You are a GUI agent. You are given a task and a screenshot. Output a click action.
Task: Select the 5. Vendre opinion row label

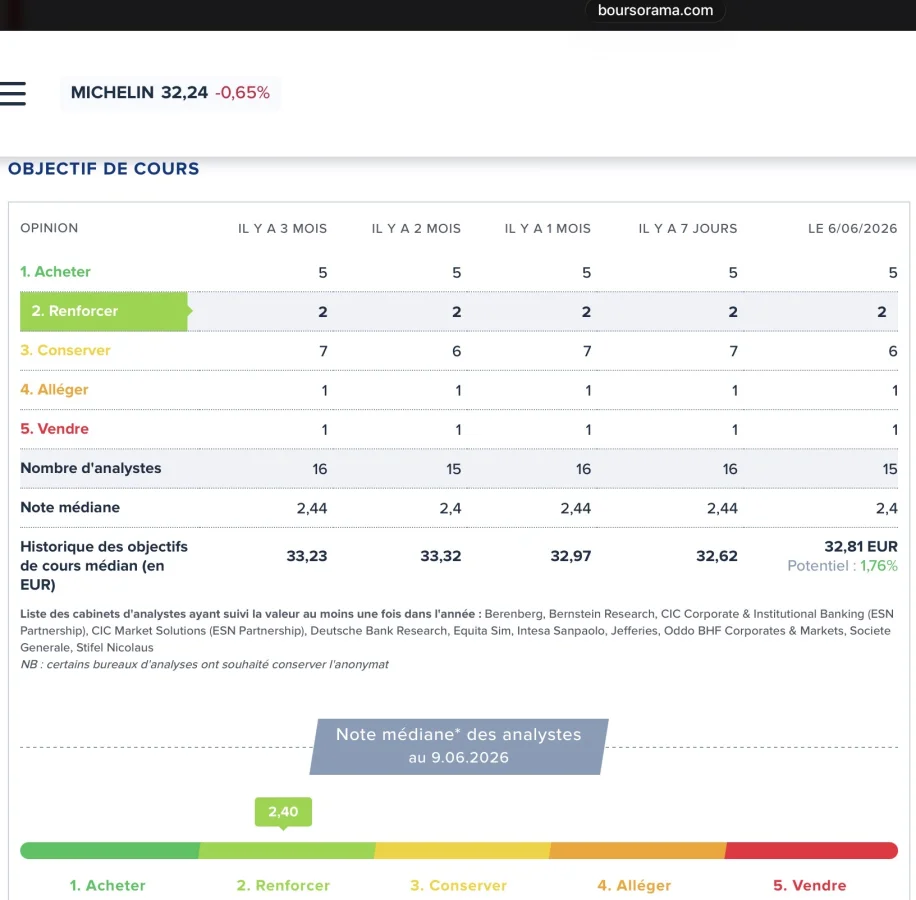tap(54, 429)
